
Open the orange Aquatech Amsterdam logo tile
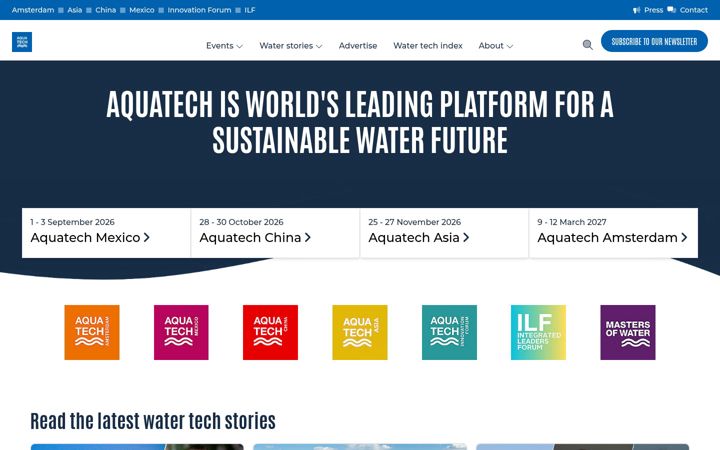click(x=92, y=332)
